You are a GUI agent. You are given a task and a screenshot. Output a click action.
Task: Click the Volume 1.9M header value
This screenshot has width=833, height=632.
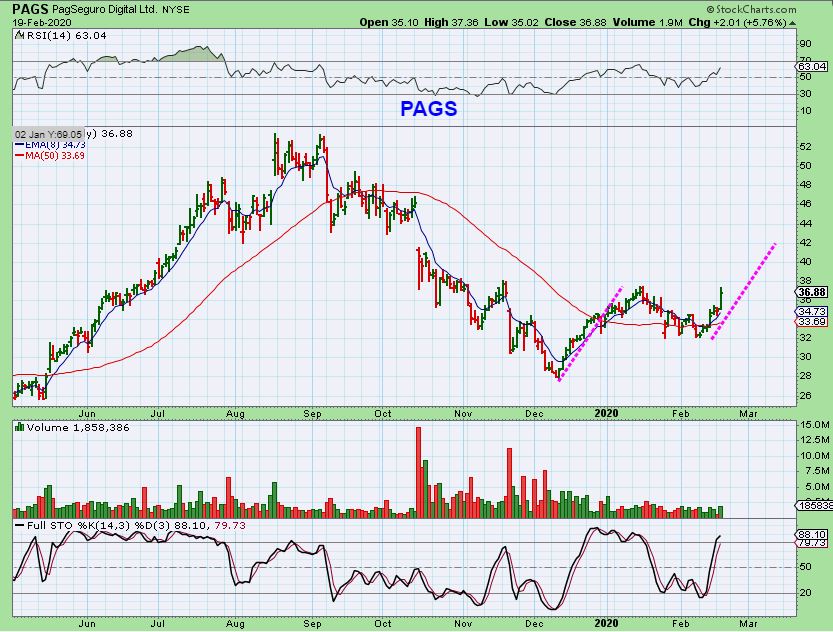pos(647,22)
